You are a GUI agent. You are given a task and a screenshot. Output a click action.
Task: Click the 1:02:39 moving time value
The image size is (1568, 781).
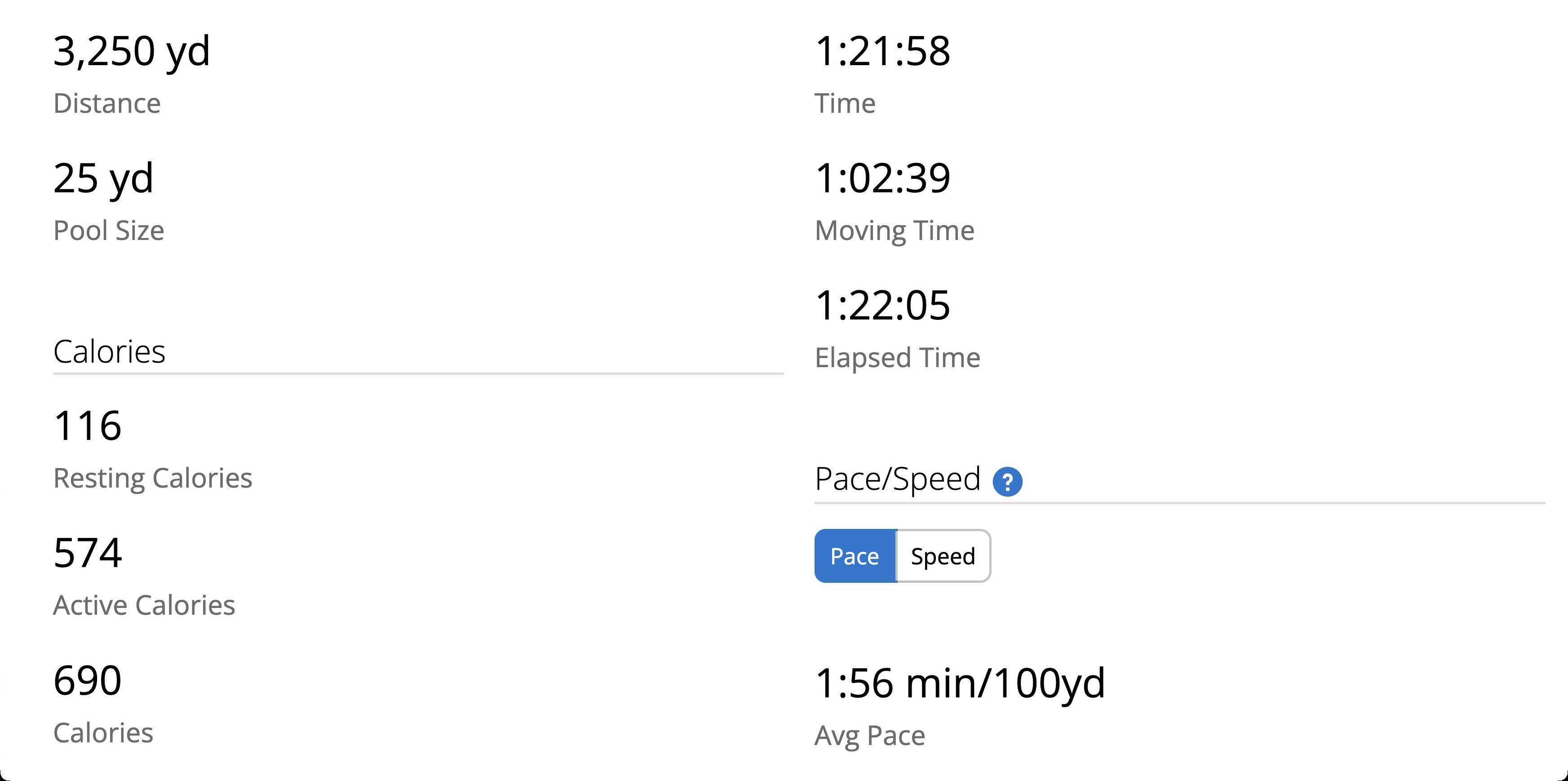point(882,178)
